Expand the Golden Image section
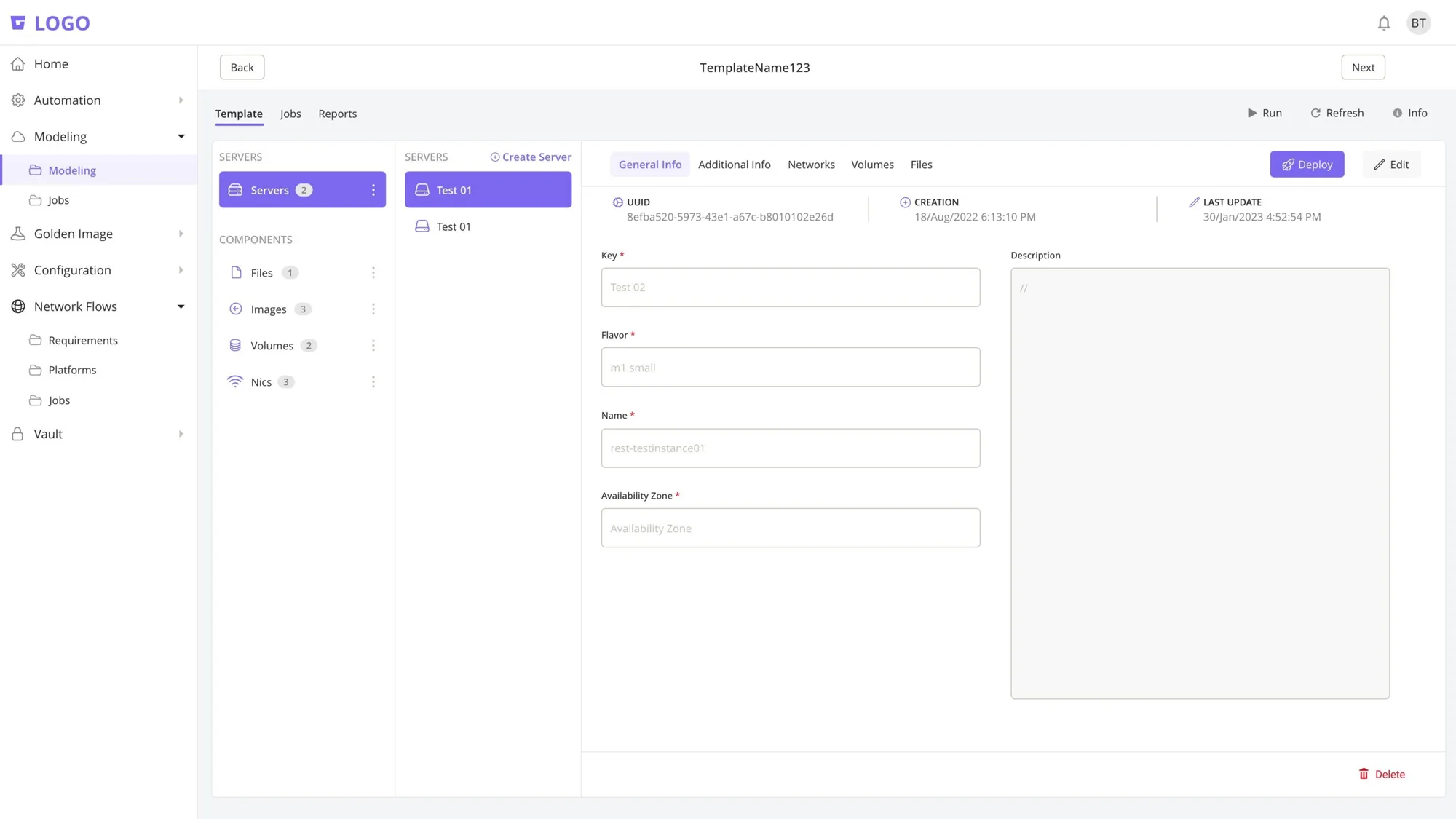Image resolution: width=1456 pixels, height=819 pixels. point(181,234)
